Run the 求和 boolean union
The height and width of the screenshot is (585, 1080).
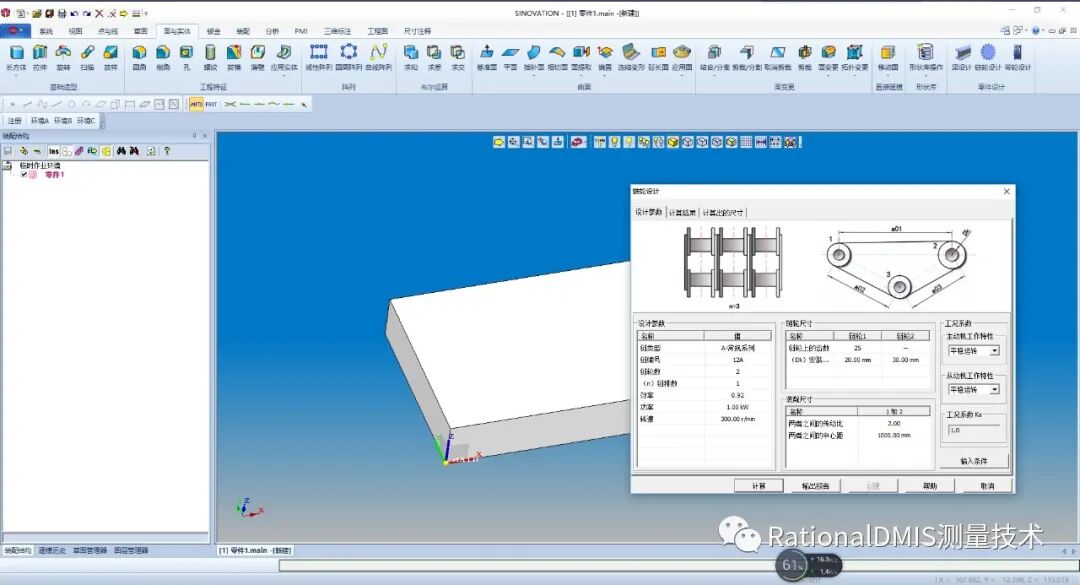tap(411, 57)
